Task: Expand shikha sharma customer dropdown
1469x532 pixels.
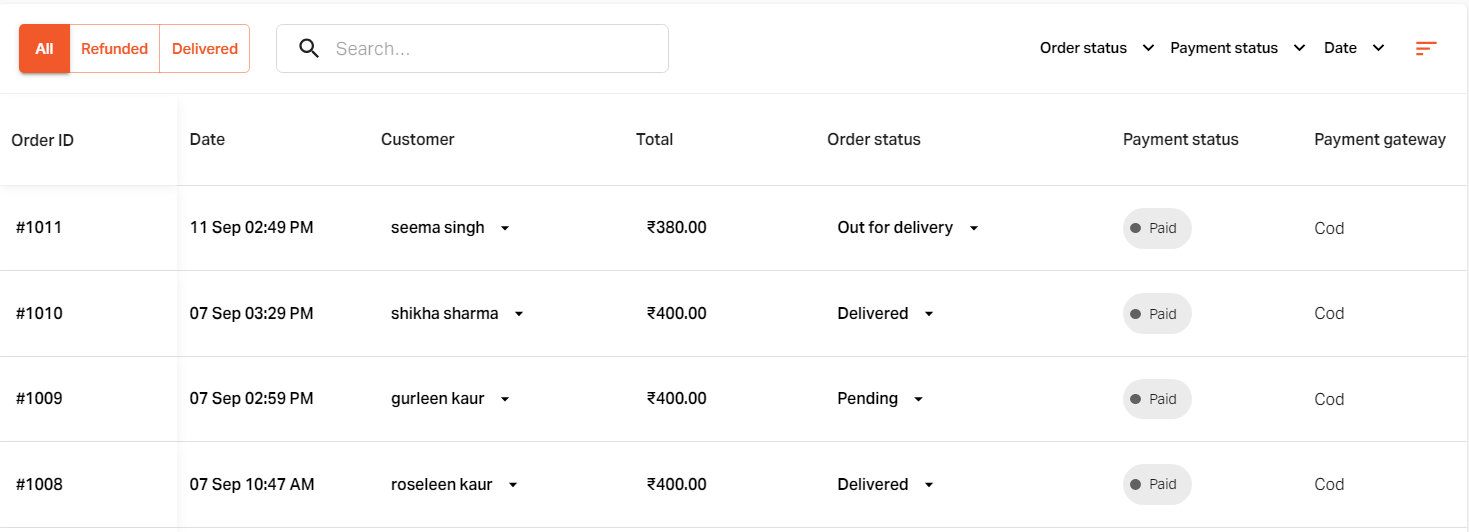Action: click(x=519, y=314)
